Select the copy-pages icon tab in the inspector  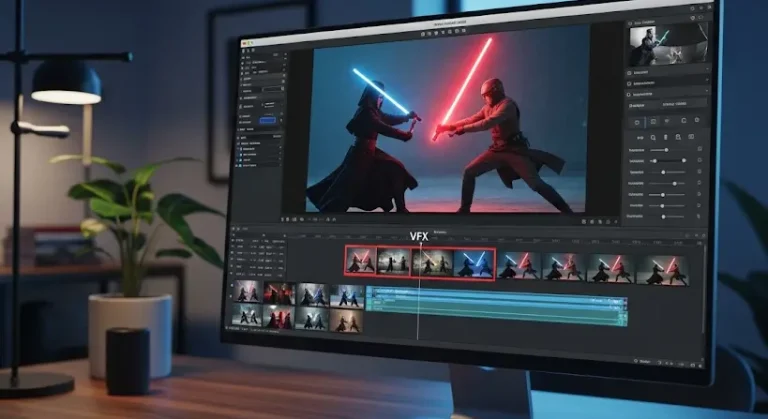pos(683,121)
